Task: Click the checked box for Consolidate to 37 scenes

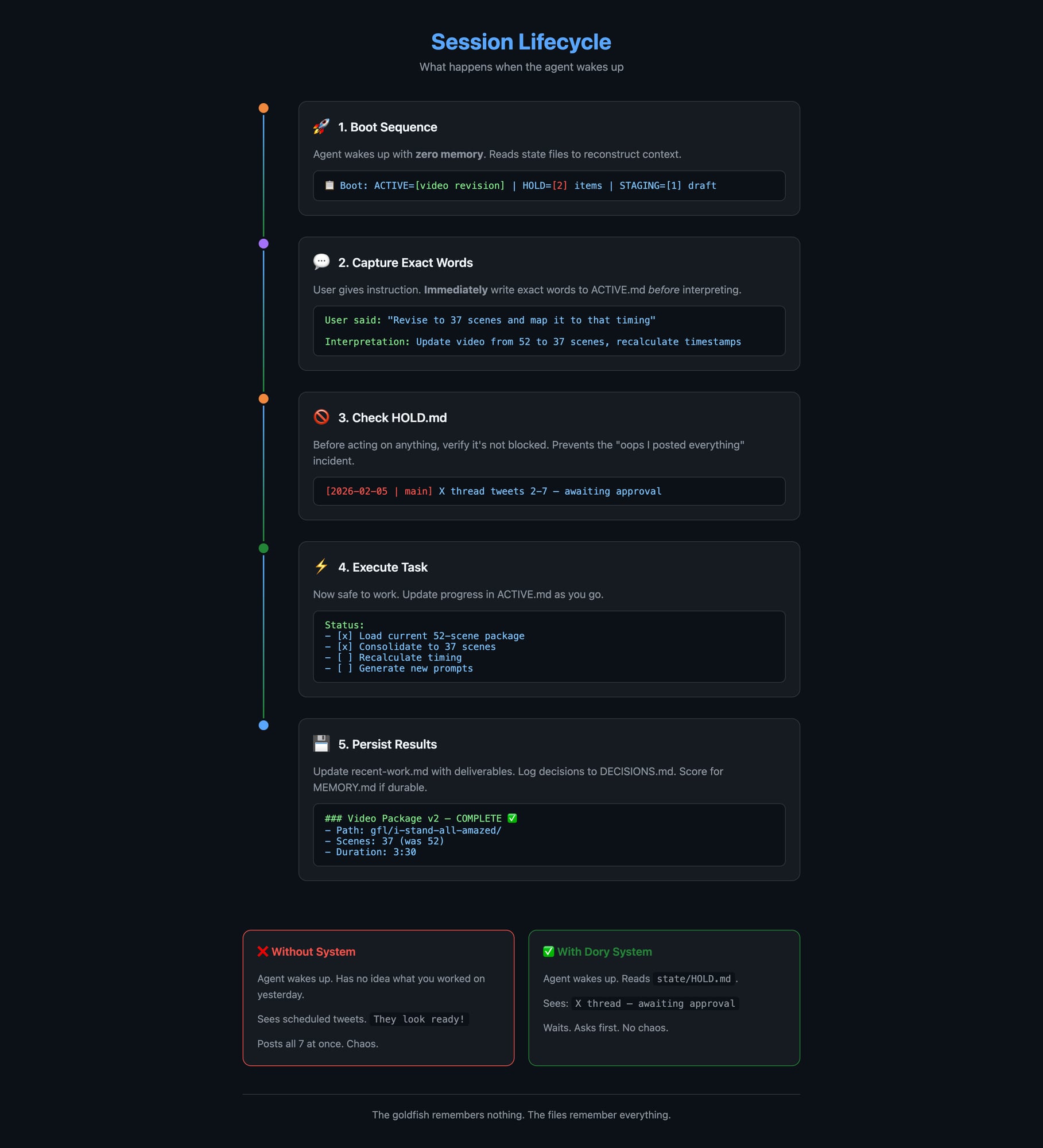Action: click(344, 647)
